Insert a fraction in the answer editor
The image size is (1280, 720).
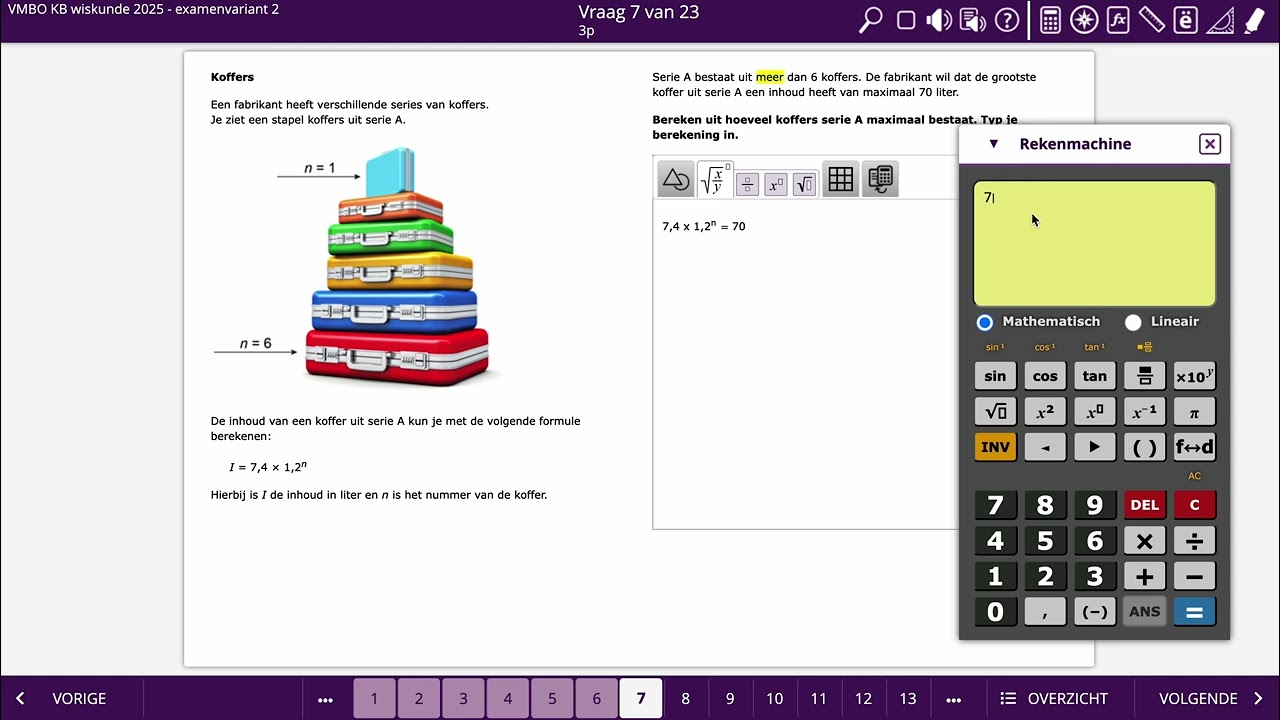click(747, 184)
